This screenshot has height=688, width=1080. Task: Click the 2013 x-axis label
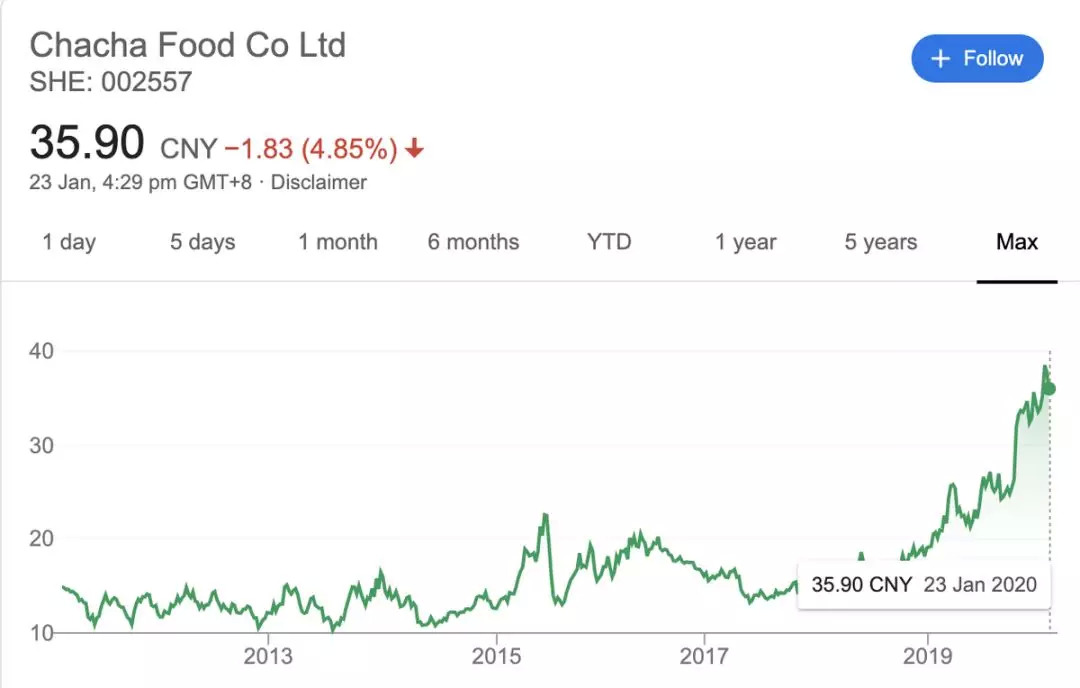(268, 656)
